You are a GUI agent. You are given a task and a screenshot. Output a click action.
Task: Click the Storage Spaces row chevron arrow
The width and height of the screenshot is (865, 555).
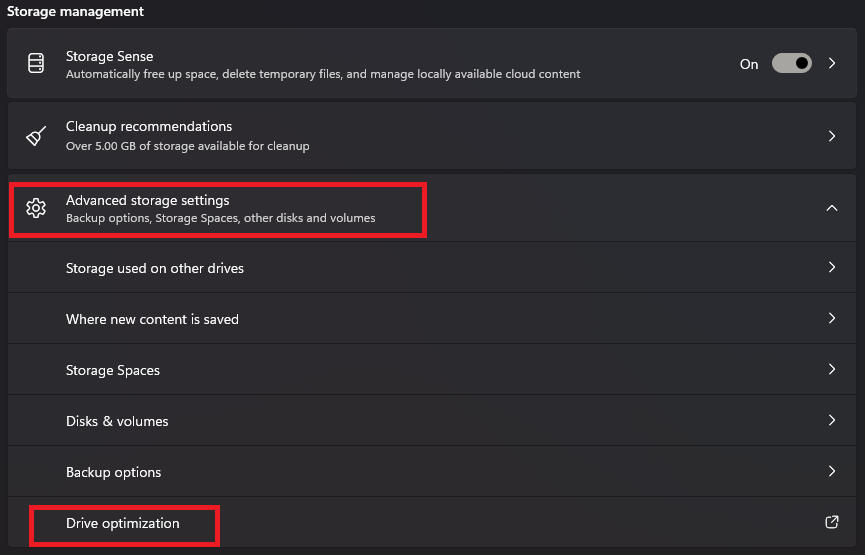click(x=832, y=369)
